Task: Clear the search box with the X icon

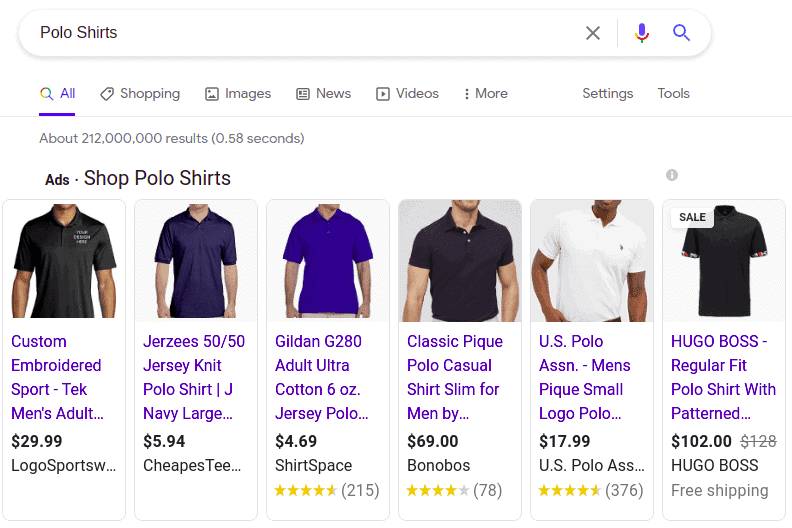Action: (x=592, y=33)
